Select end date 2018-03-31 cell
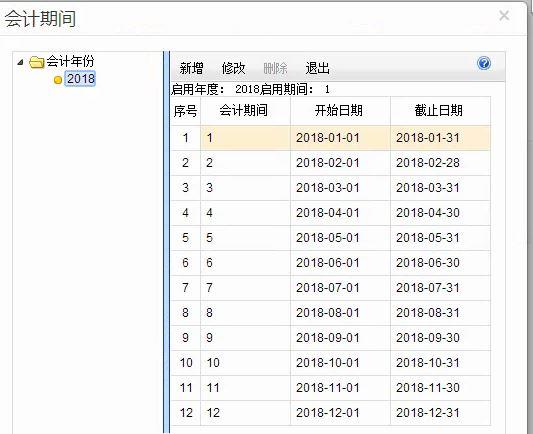The height and width of the screenshot is (434, 533). click(x=440, y=188)
